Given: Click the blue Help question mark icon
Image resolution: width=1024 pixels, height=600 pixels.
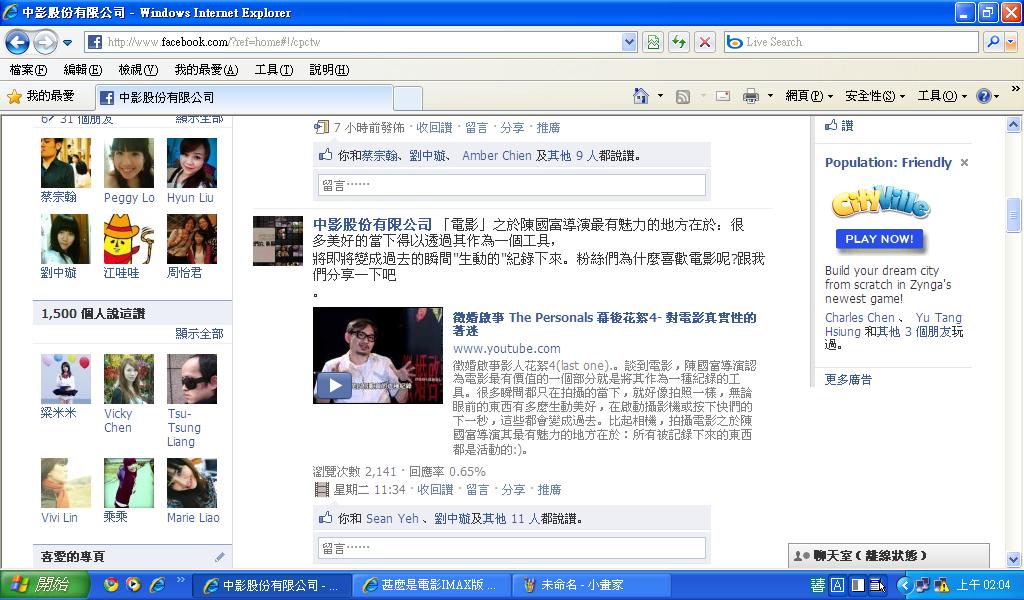Looking at the screenshot, I should point(984,97).
